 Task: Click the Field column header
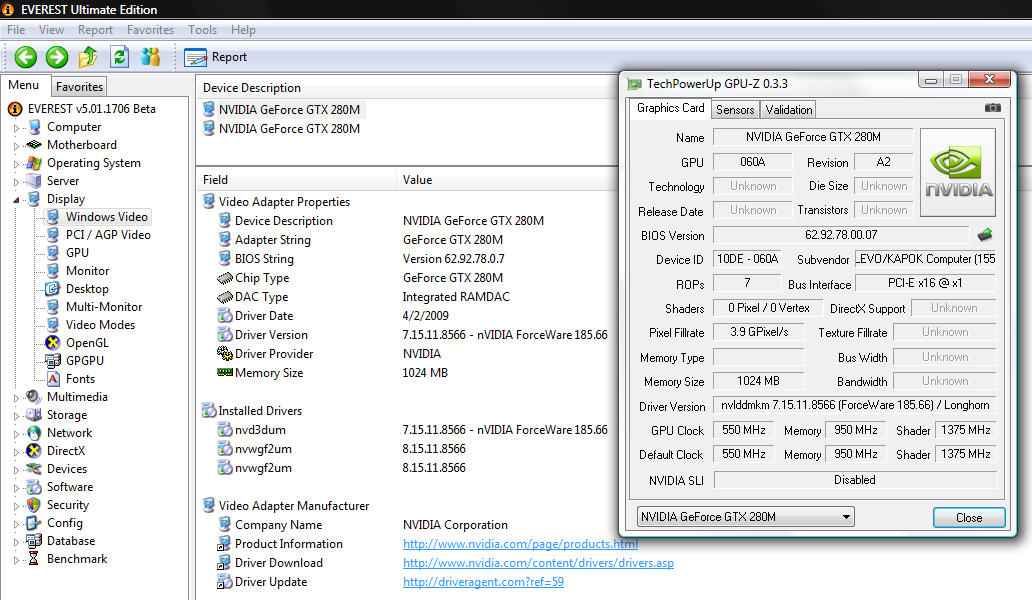[x=296, y=180]
